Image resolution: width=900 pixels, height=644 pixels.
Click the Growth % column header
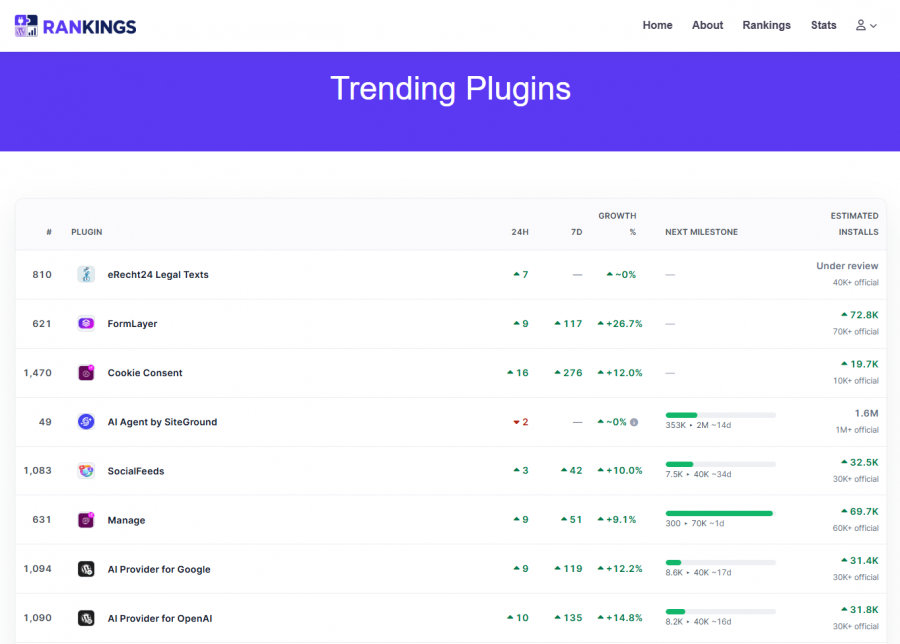[617, 224]
